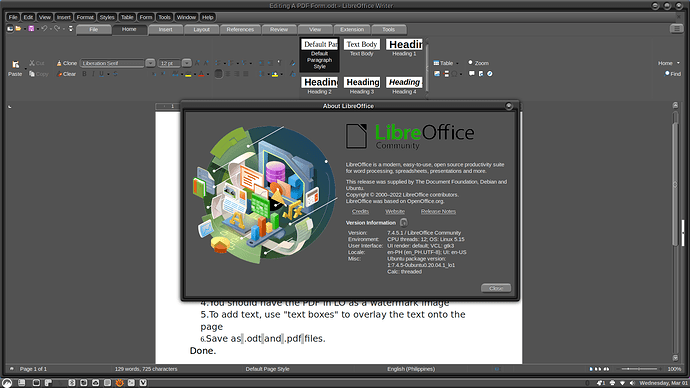Open the Format menu
This screenshot has height=388, width=690.
coord(85,17)
